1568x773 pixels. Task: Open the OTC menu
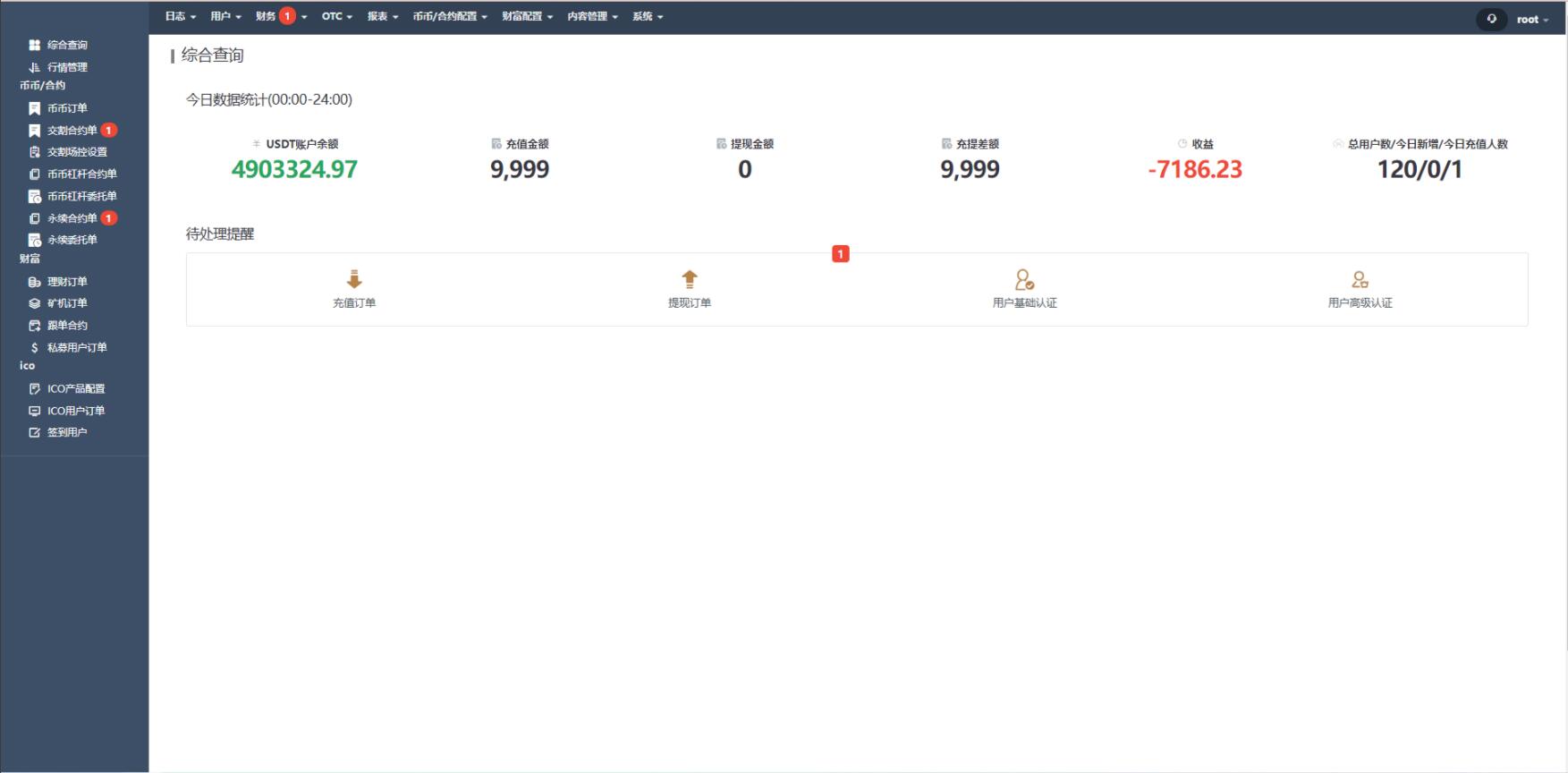336,16
